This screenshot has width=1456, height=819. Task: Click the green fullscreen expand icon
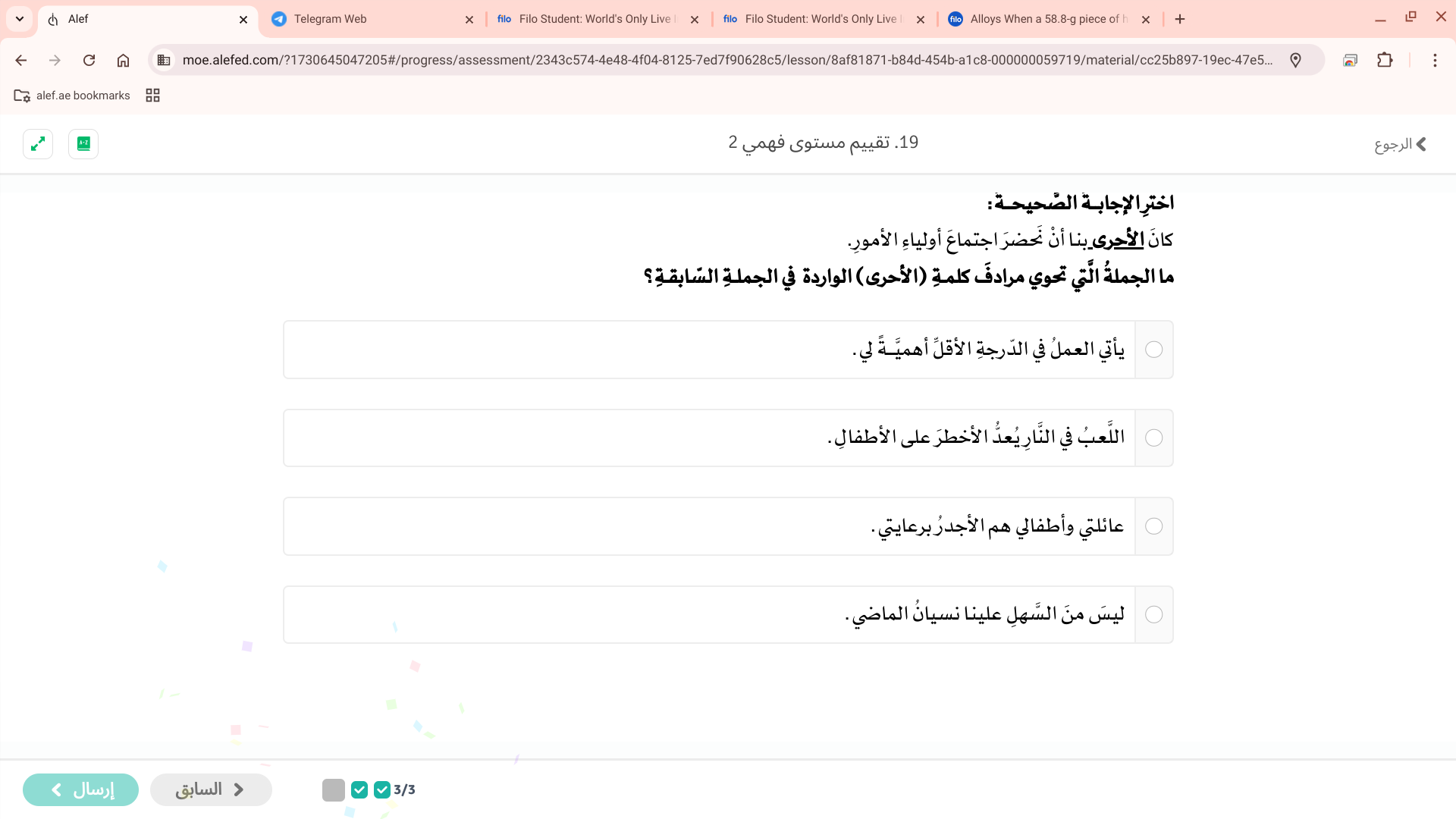(38, 144)
